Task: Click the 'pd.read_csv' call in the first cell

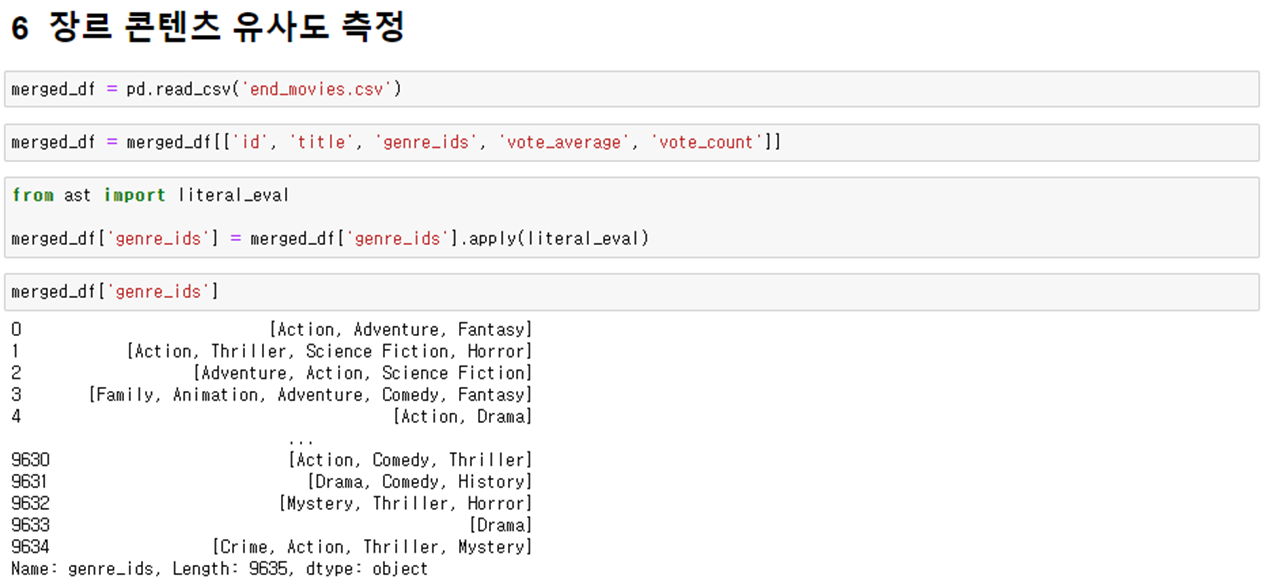Action: click(178, 90)
